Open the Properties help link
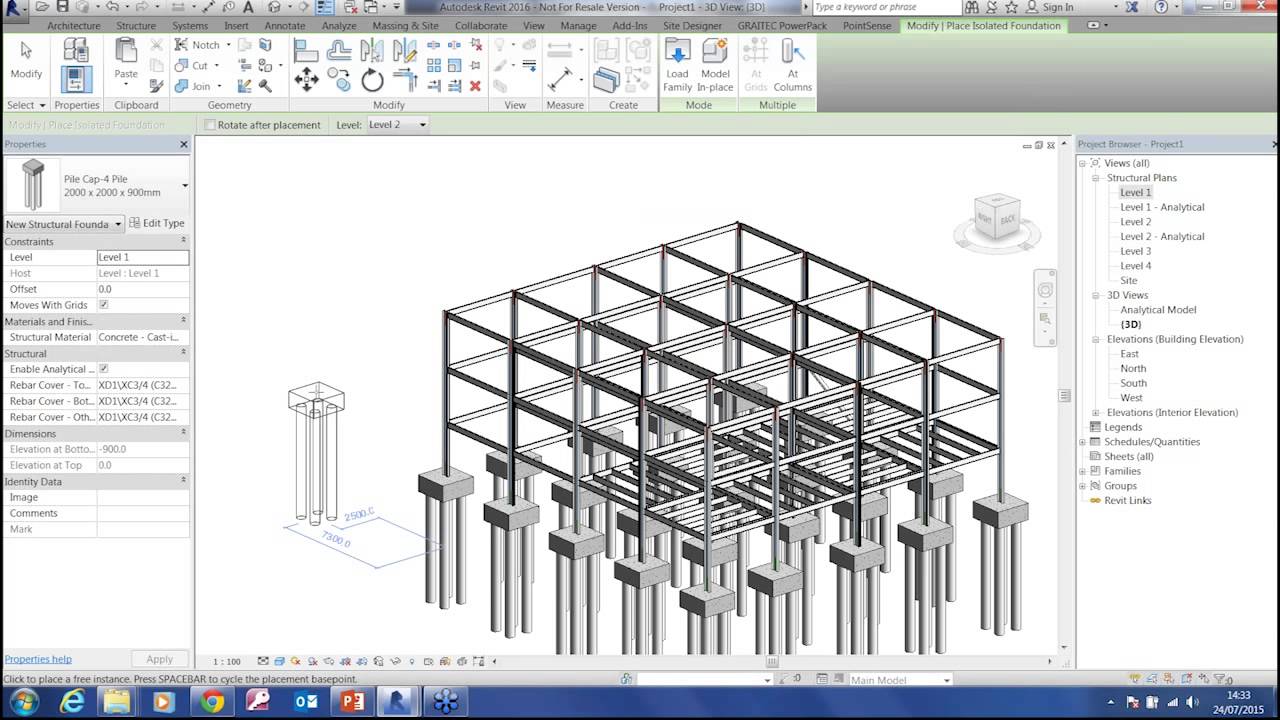Image resolution: width=1280 pixels, height=720 pixels. [38, 659]
